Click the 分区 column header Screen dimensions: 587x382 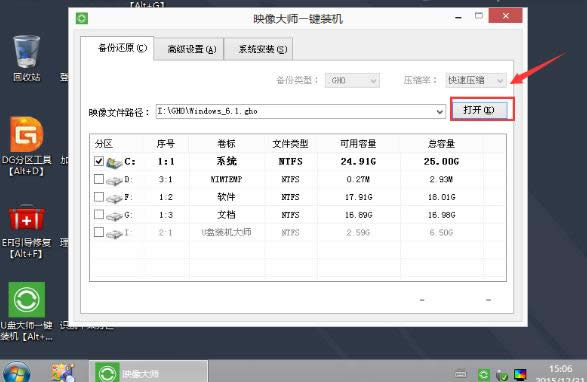point(104,144)
